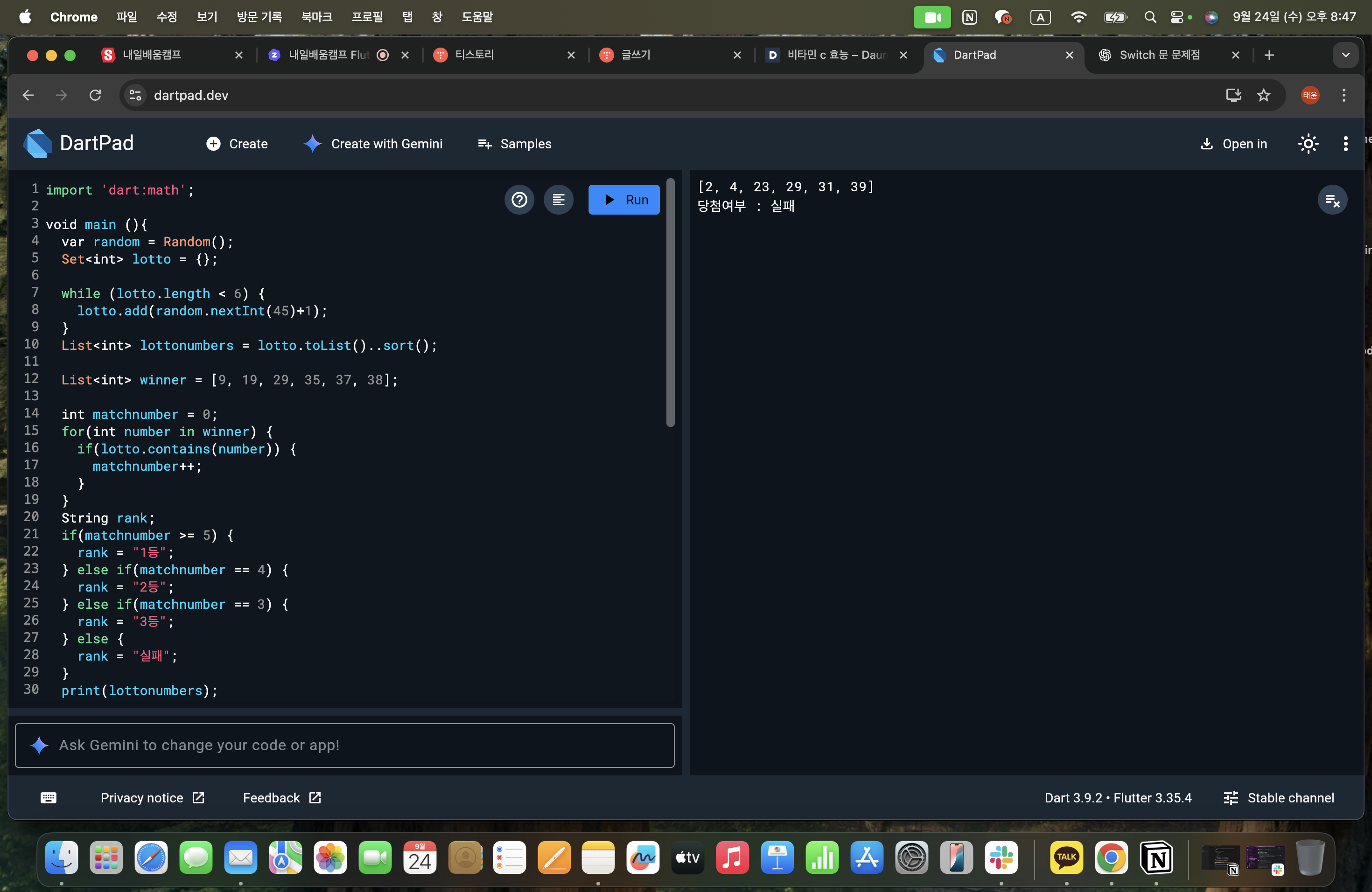Open the help question mark icon
Image resolution: width=1372 pixels, height=892 pixels.
519,199
